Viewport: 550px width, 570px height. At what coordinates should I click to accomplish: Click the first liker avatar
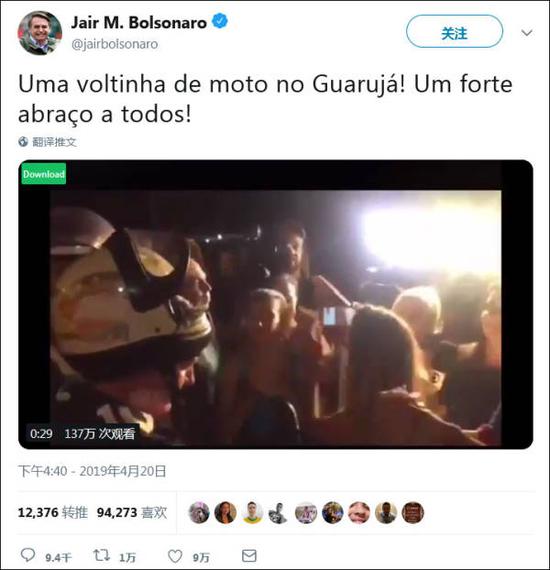(x=199, y=513)
